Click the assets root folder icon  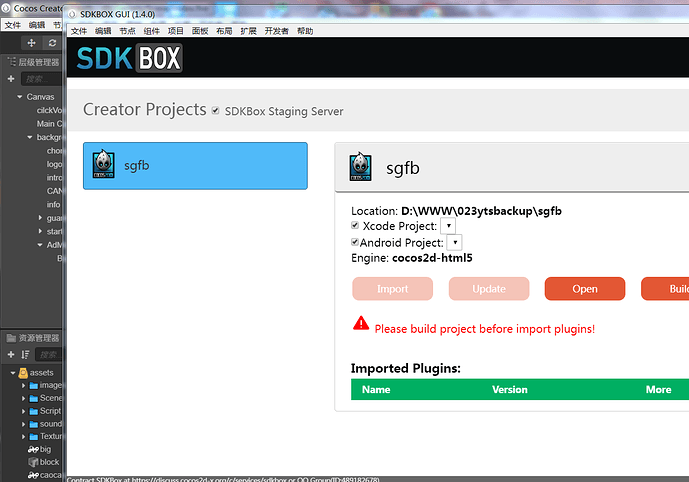click(x=23, y=373)
